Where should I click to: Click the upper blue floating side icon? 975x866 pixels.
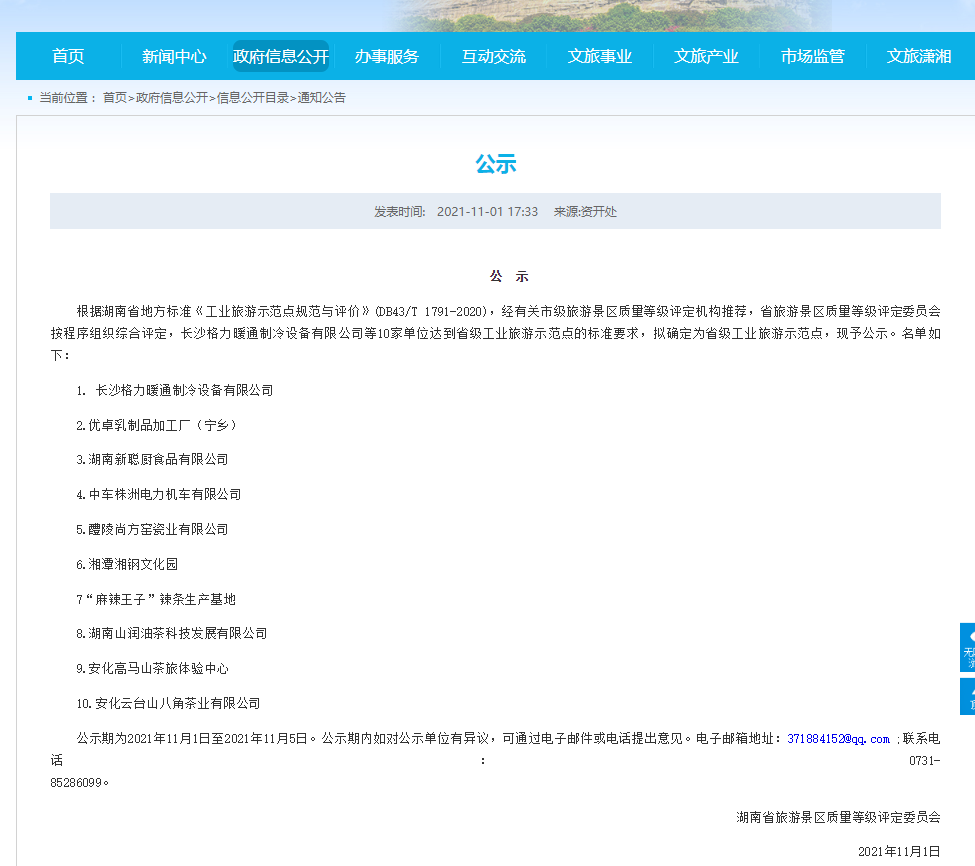968,647
